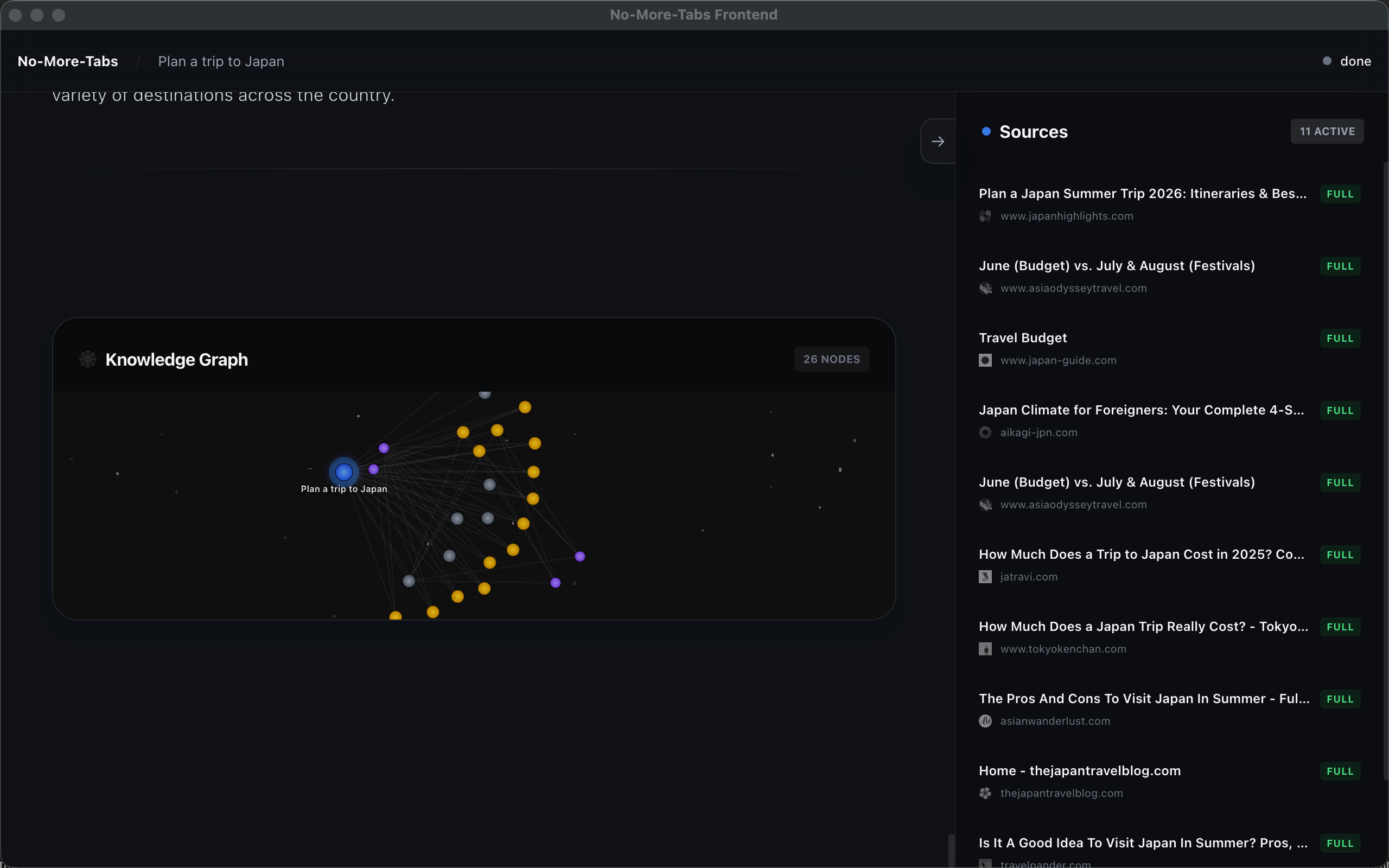
Task: Click the No-More-Tabs home breadcrumb
Action: click(x=68, y=61)
